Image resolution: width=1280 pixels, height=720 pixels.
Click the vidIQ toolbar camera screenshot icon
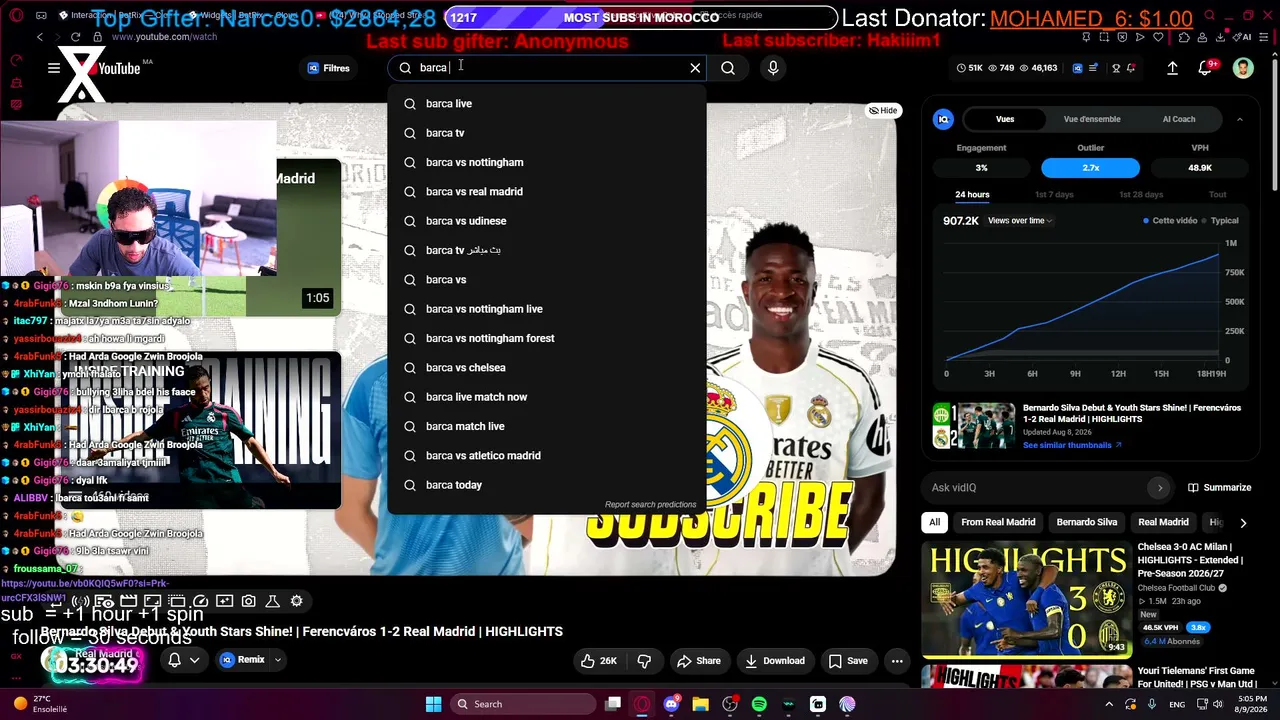(x=248, y=601)
